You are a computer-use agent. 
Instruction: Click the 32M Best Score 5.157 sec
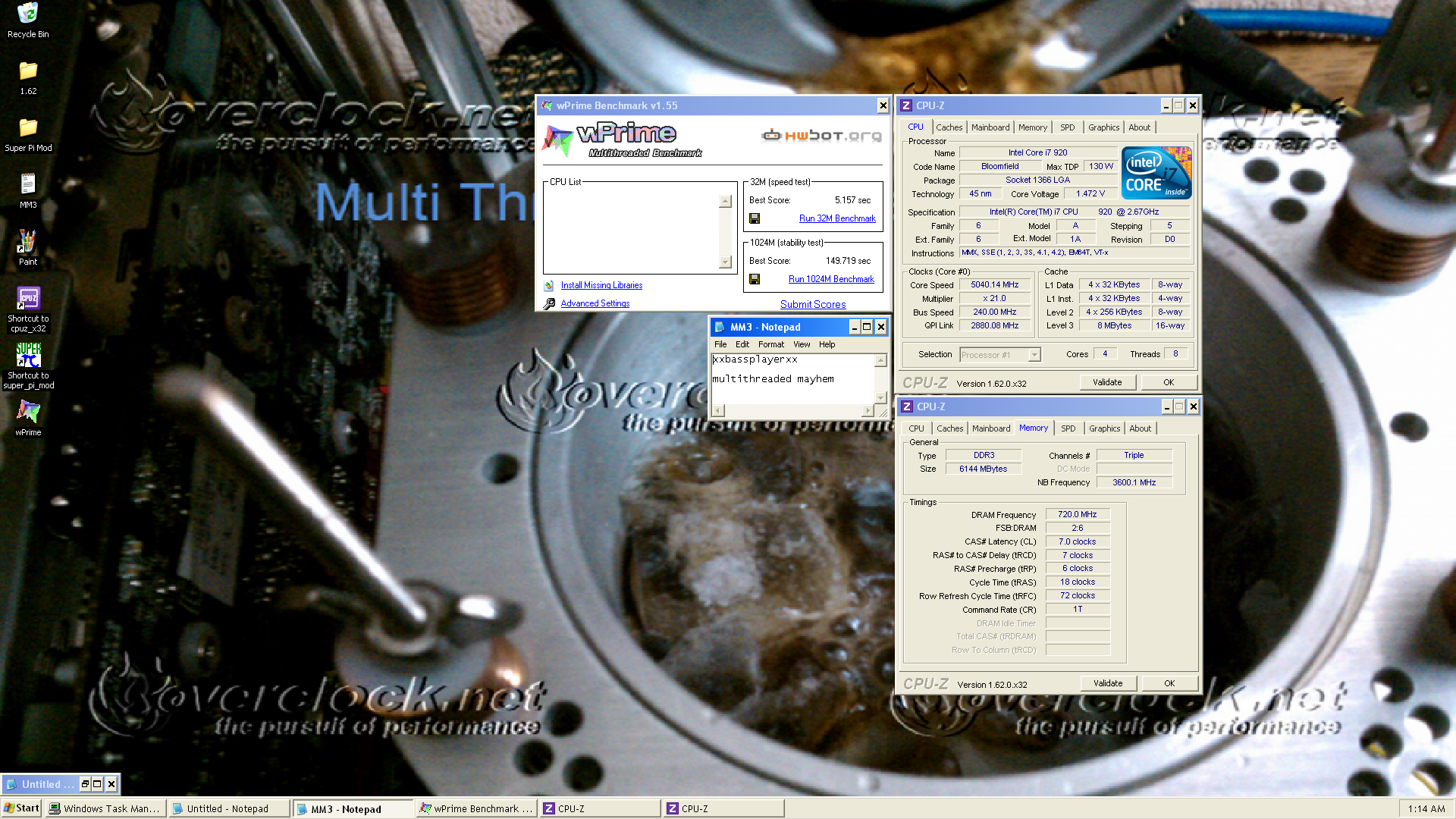pos(852,200)
